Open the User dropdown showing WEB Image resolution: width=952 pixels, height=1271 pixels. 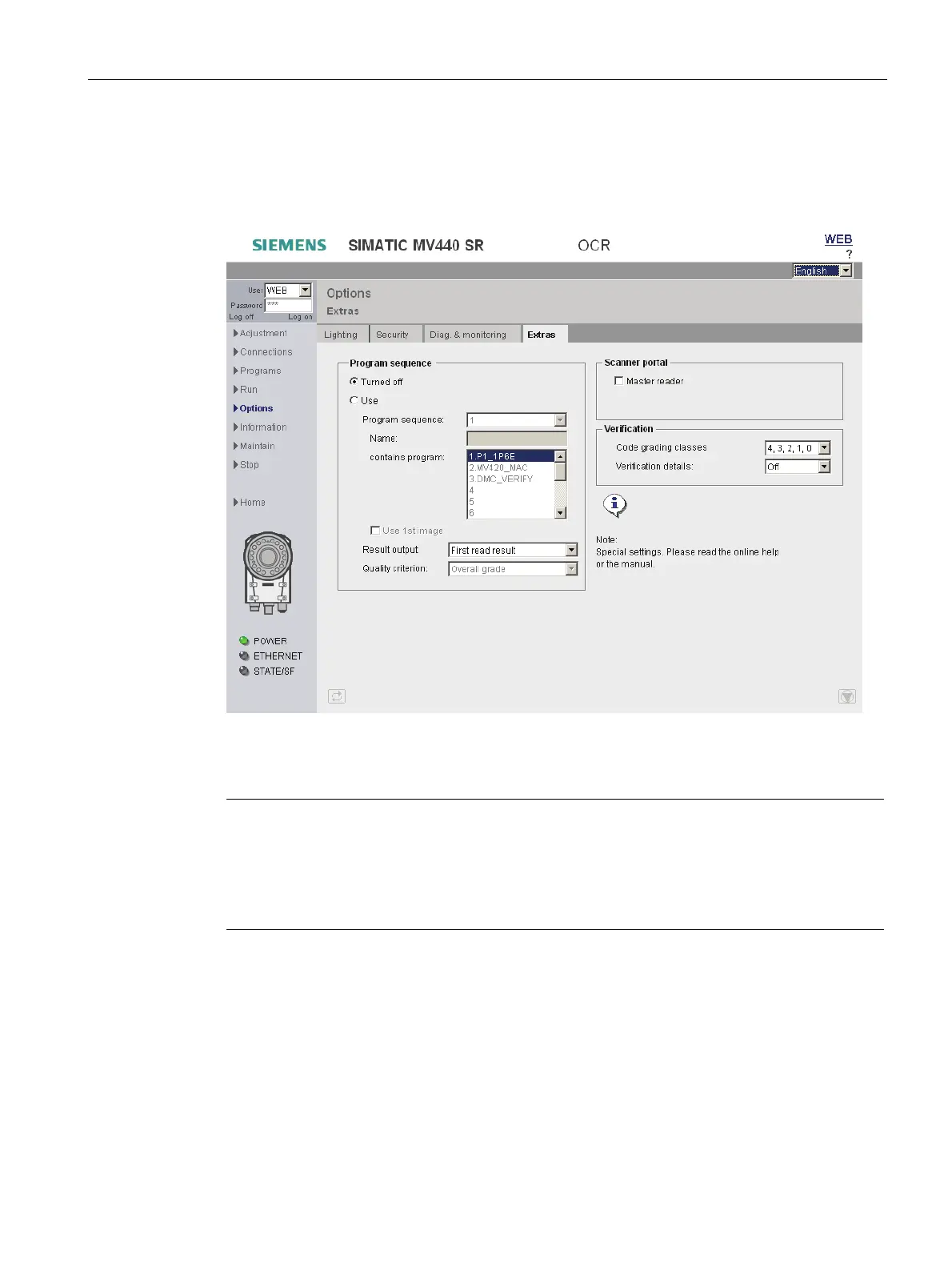288,291
